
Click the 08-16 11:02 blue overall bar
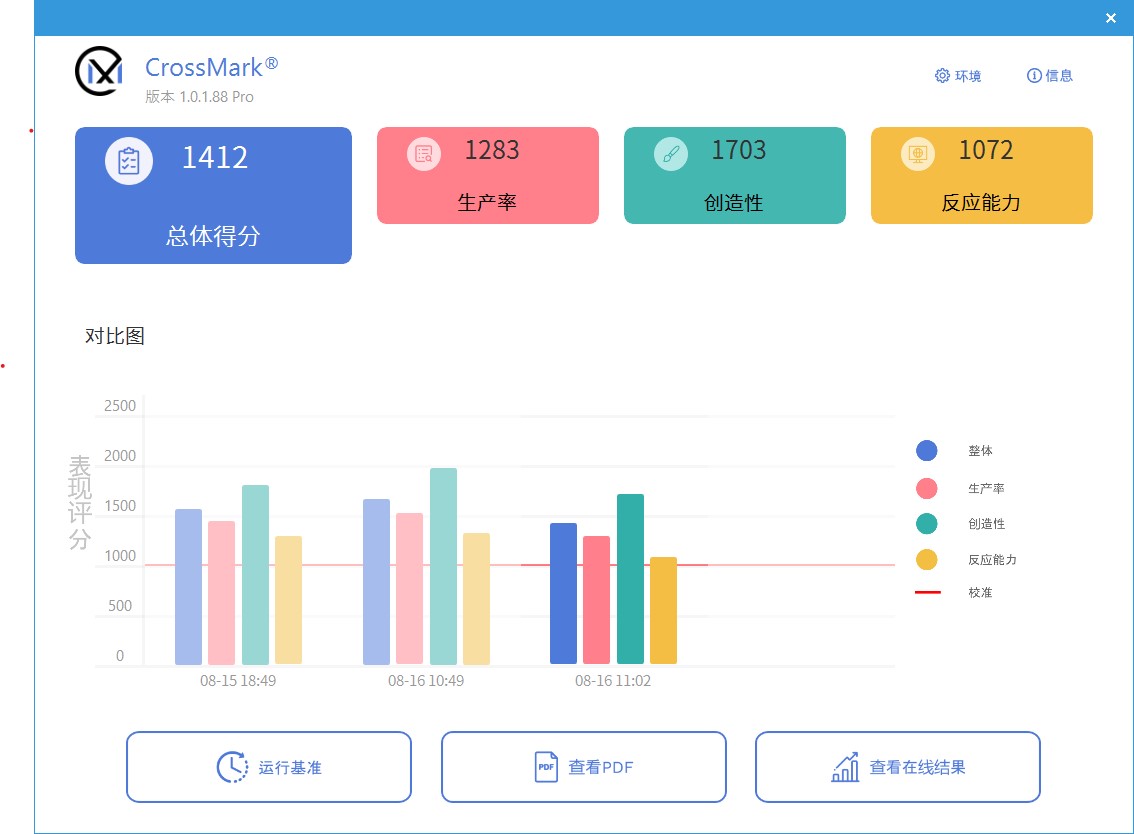click(x=563, y=594)
